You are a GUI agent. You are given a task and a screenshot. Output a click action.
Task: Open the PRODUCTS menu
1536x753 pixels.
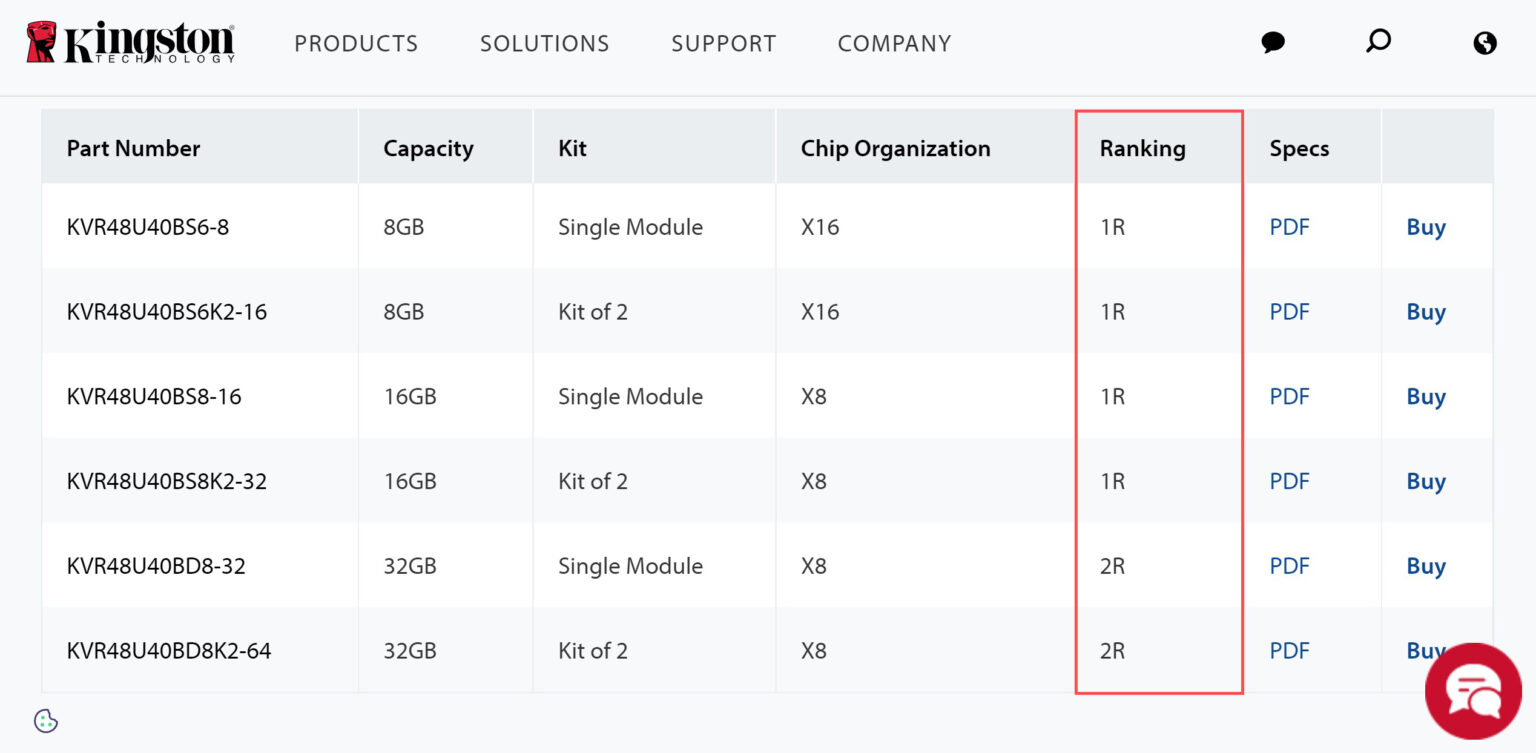[356, 43]
